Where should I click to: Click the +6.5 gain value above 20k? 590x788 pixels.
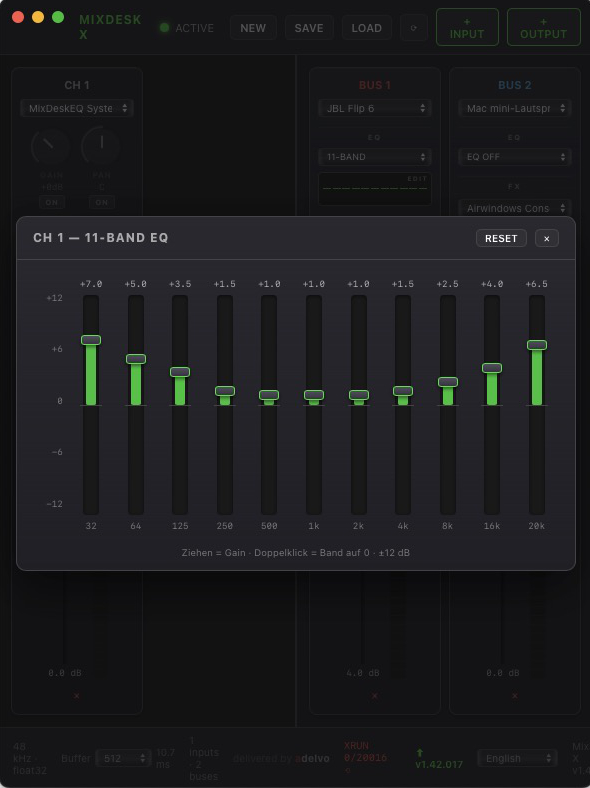(537, 284)
